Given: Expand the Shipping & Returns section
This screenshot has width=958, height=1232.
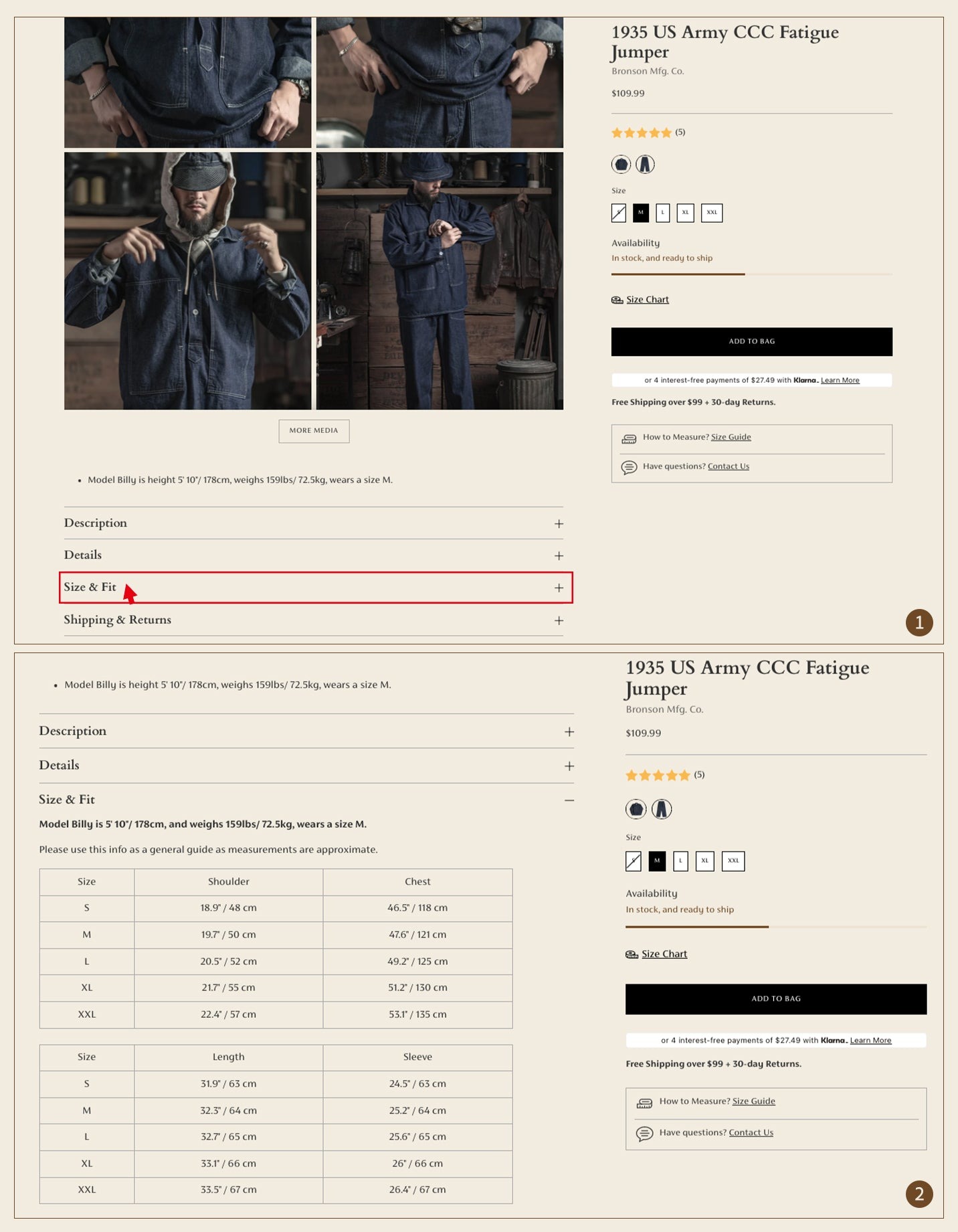Looking at the screenshot, I should tap(117, 620).
